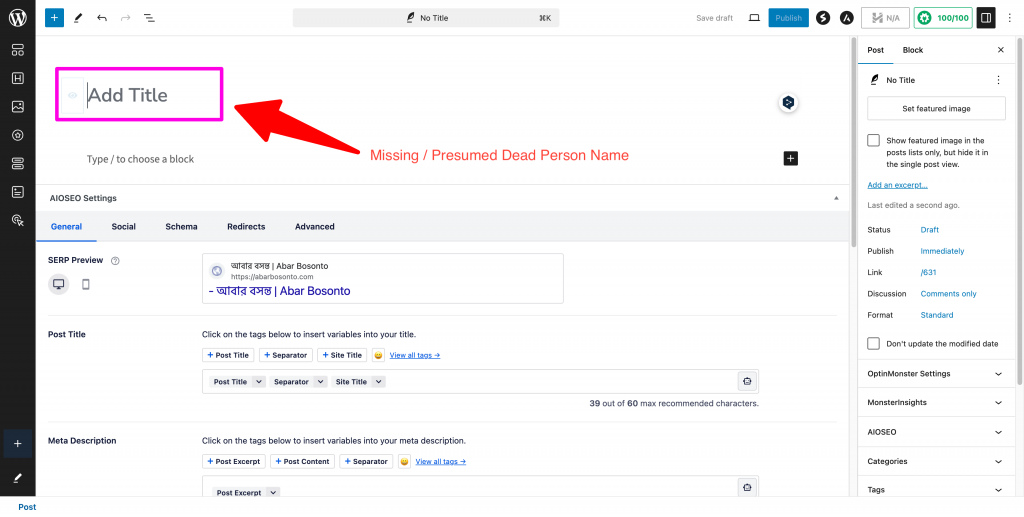Expand the OptinMonster Settings panel
Viewport: 1024px width, 517px height.
(x=997, y=374)
